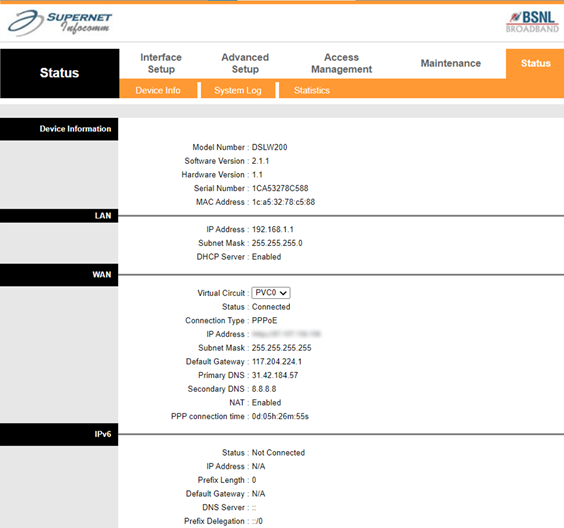Click the LAN IP address 192.168.1.1

click(273, 229)
